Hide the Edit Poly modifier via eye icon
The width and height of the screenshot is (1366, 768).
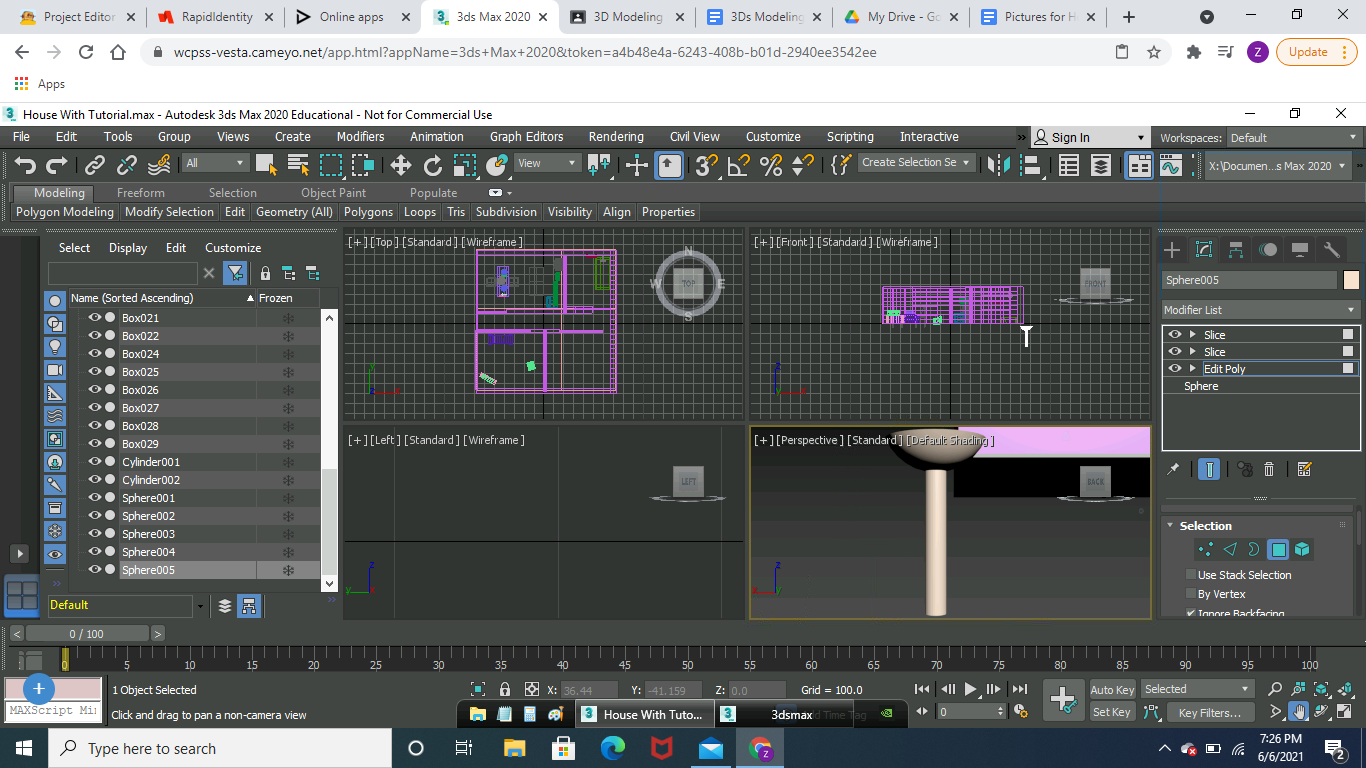click(1174, 369)
